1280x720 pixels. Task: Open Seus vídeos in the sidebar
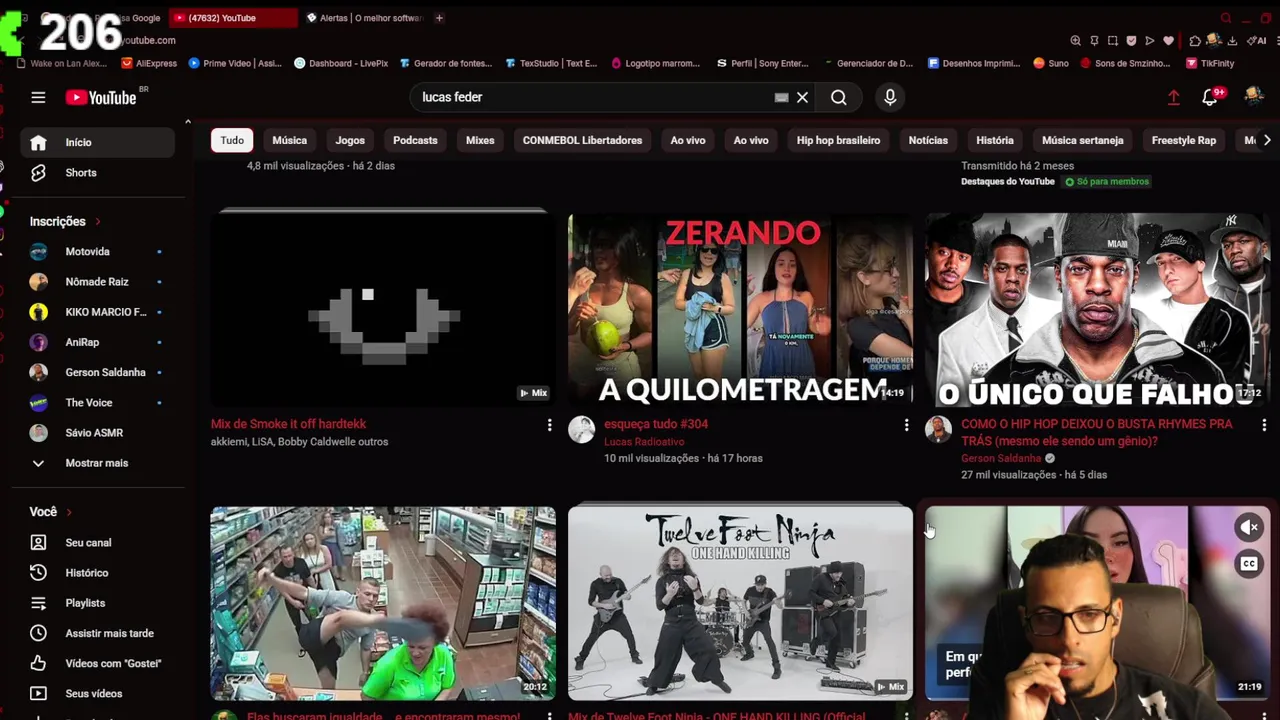[99, 693]
